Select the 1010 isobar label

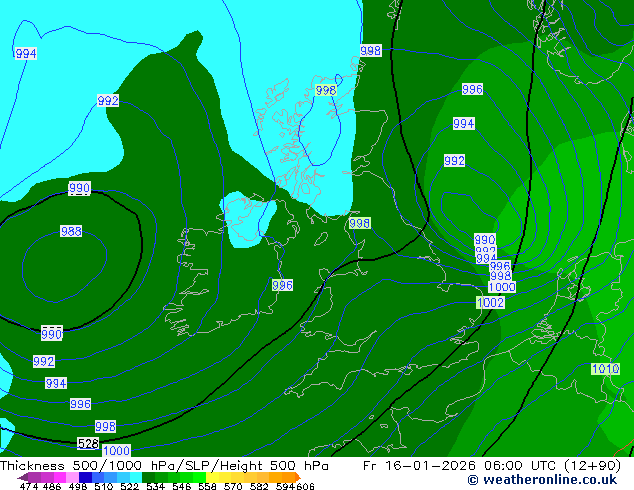(x=605, y=369)
